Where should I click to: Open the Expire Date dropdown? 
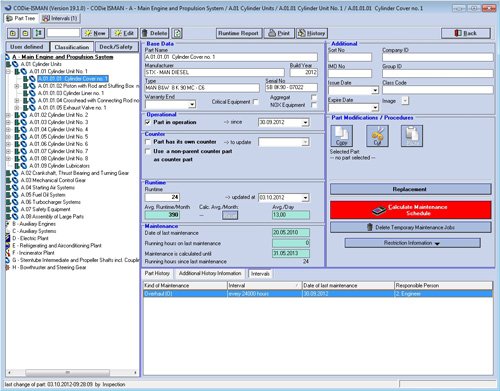[375, 108]
